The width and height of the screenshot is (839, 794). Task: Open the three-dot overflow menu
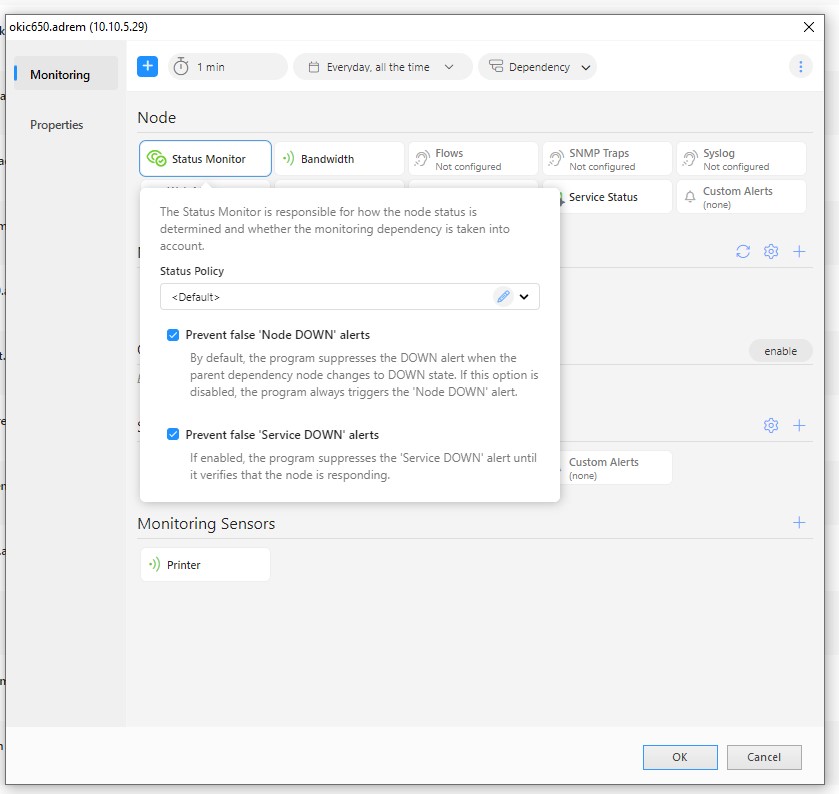click(799, 66)
